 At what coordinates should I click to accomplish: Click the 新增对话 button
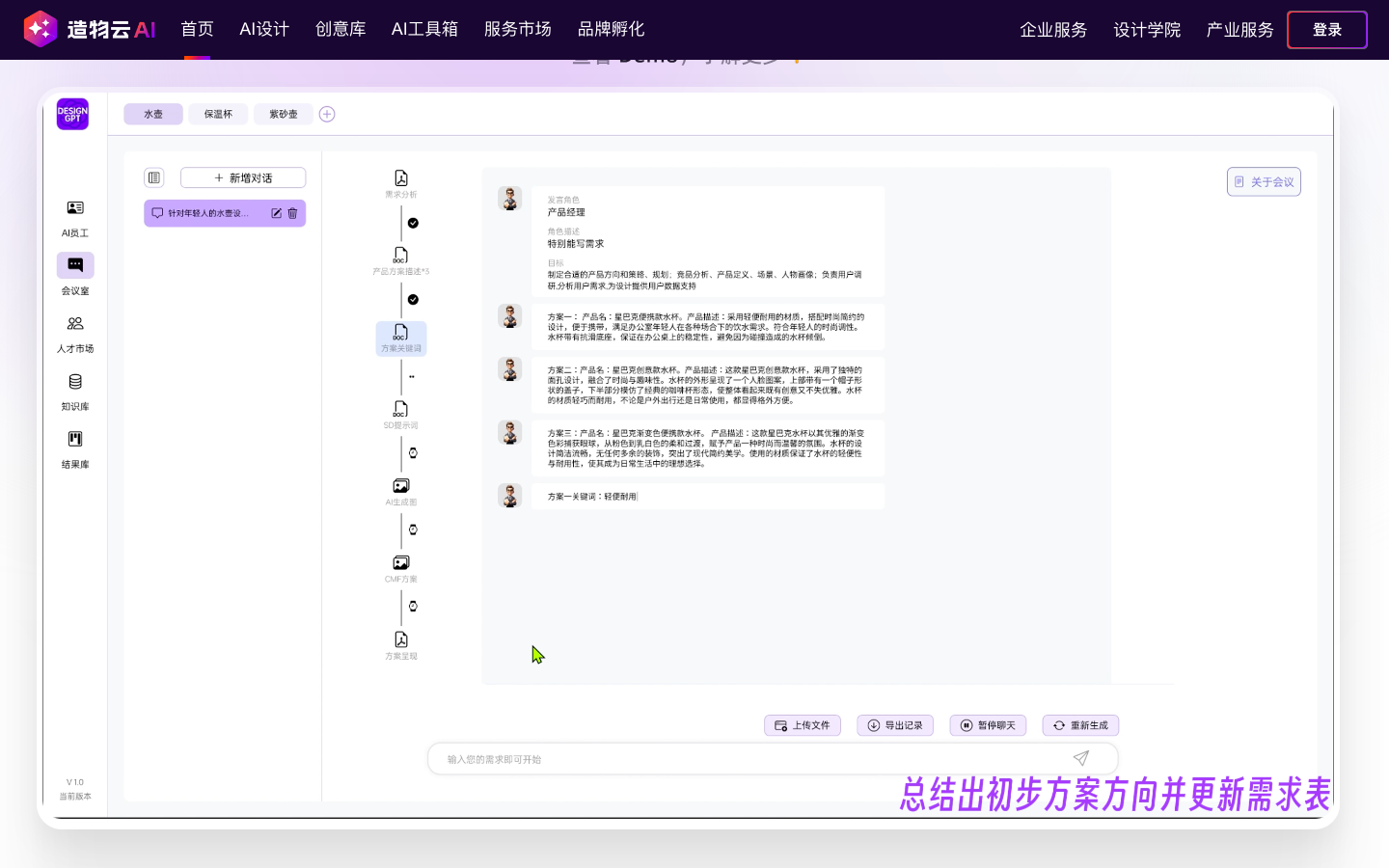[243, 177]
